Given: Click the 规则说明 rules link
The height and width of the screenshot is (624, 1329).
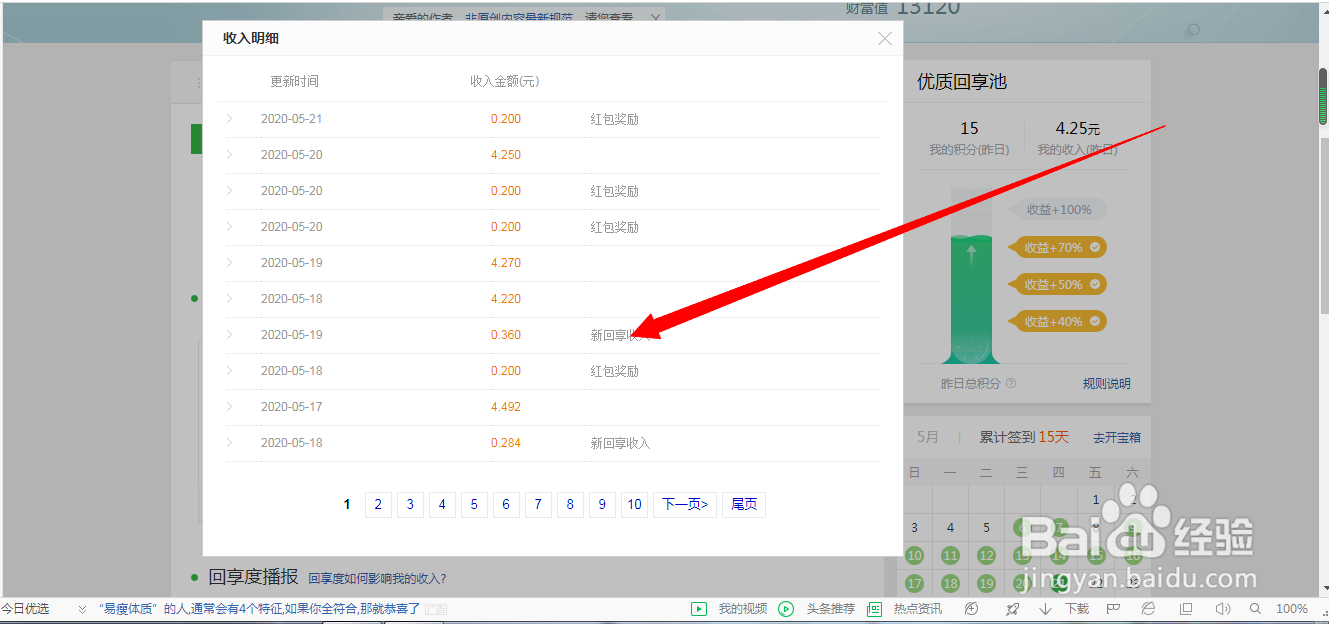Looking at the screenshot, I should [1106, 383].
